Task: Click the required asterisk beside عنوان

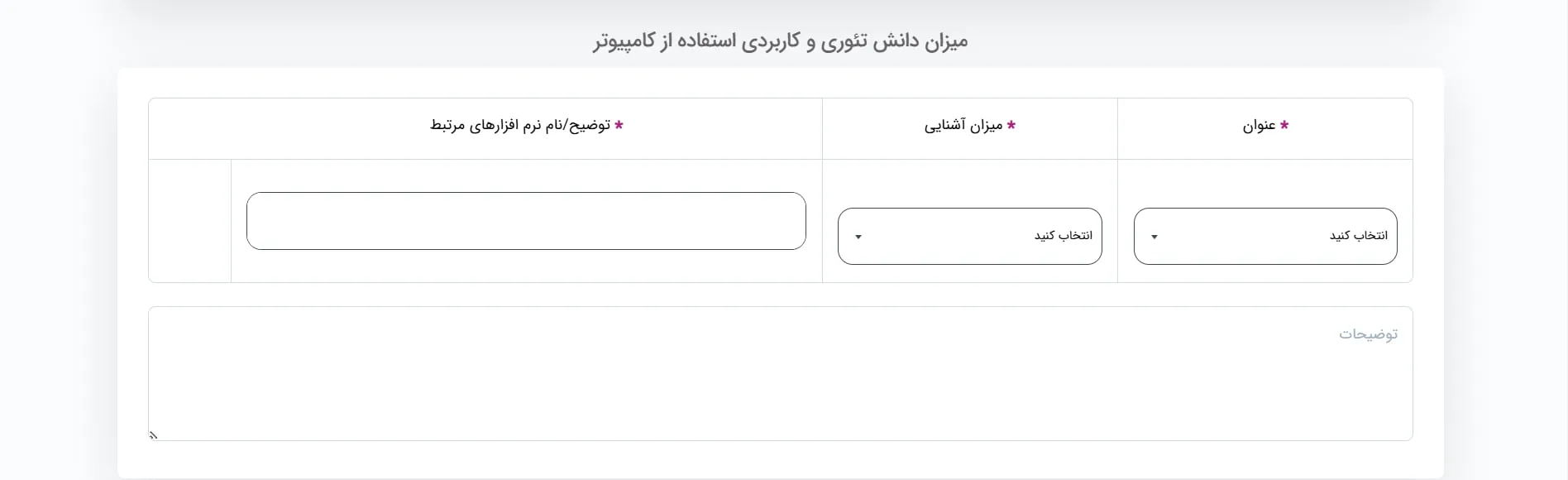Action: point(1284,125)
